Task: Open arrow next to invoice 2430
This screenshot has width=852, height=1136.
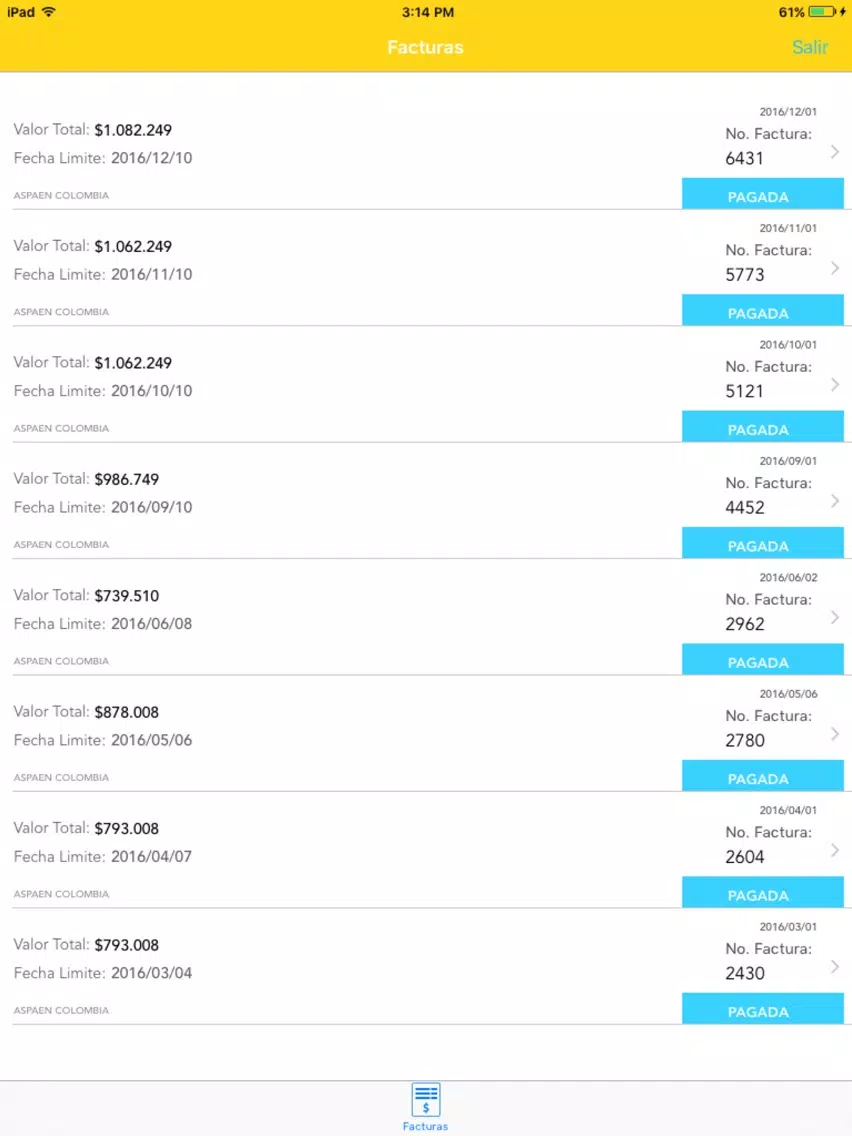Action: 835,966
